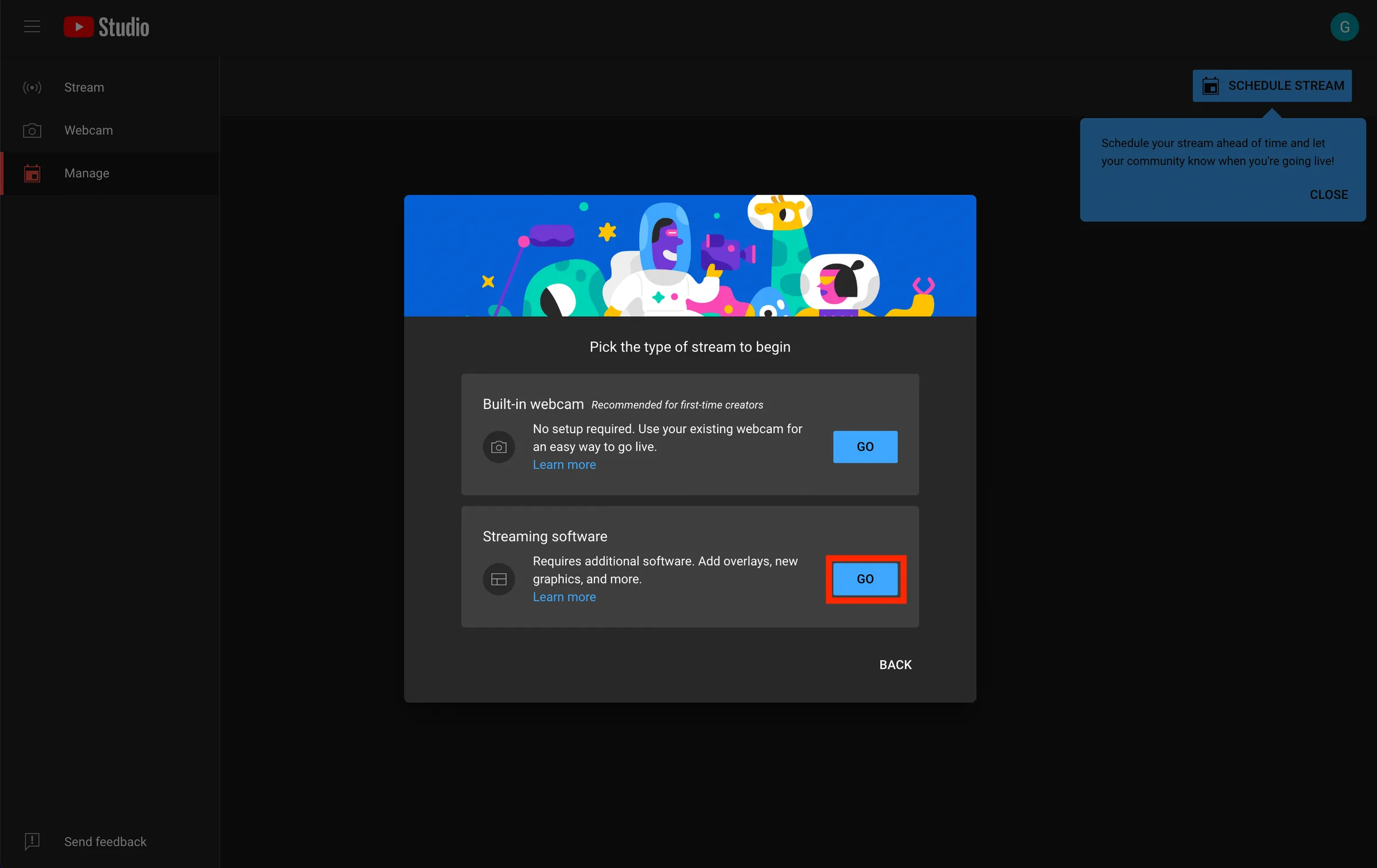Screen dimensions: 1377x868
Task: Open the hamburger menu icon
Action: click(32, 26)
